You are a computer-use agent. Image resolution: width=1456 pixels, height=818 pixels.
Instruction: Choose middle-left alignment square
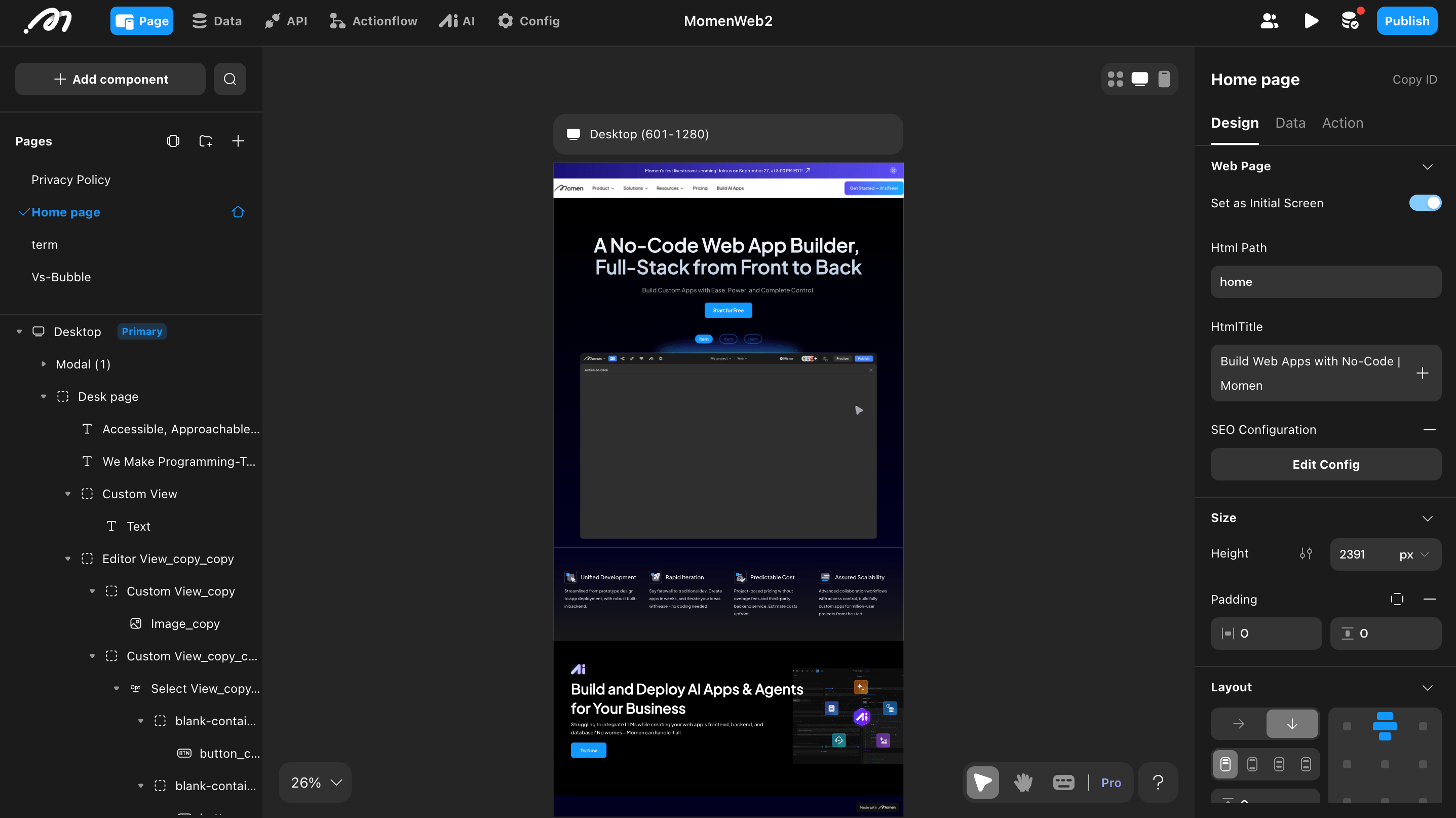point(1347,764)
